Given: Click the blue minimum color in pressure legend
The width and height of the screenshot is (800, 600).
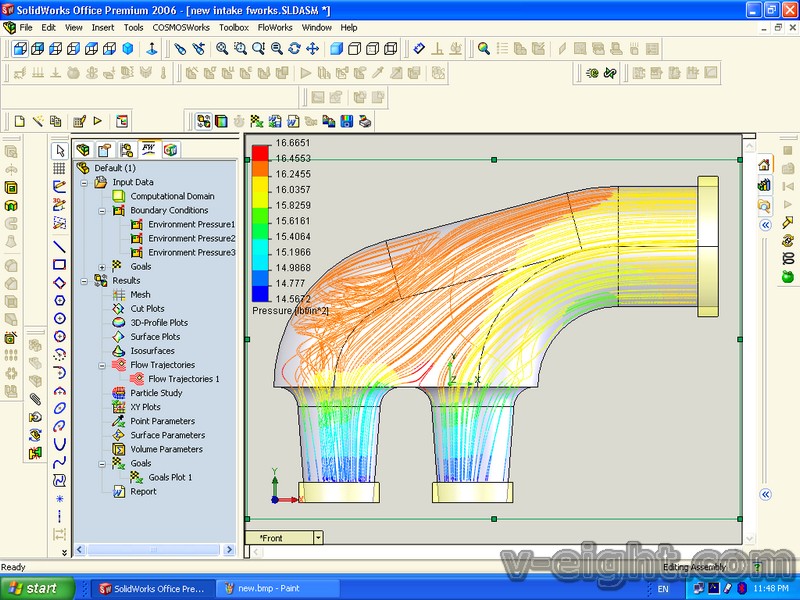Looking at the screenshot, I should (260, 294).
